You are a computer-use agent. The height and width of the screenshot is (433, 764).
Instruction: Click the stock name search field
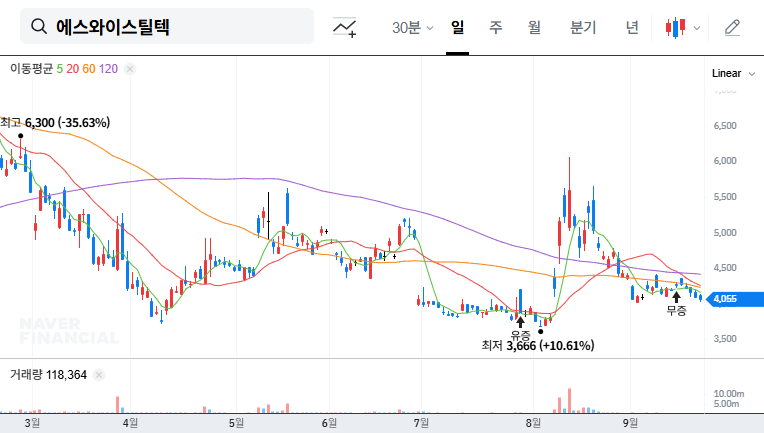[167, 26]
